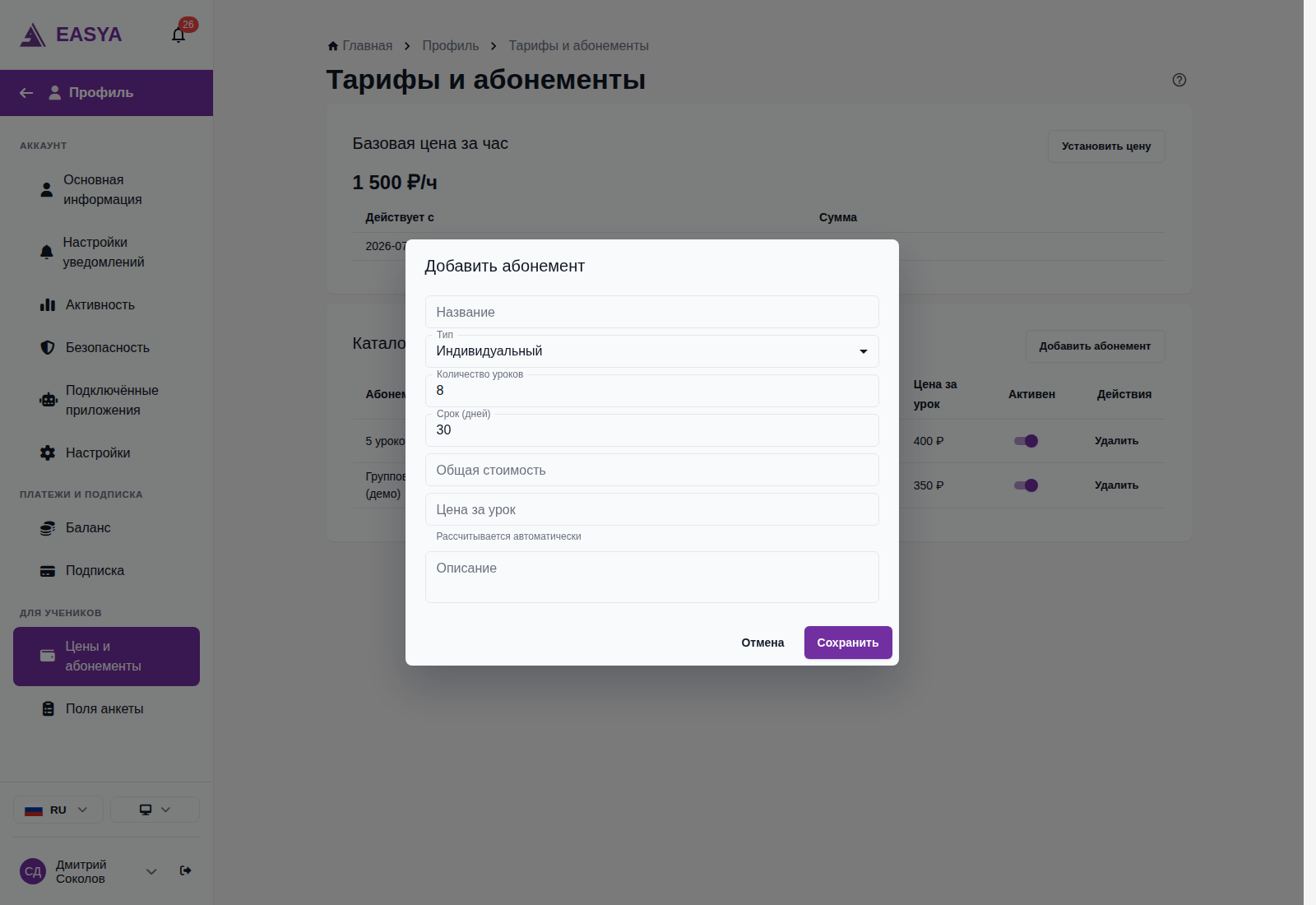Open Поля анкеты menu item
The image size is (1316, 905).
(106, 709)
